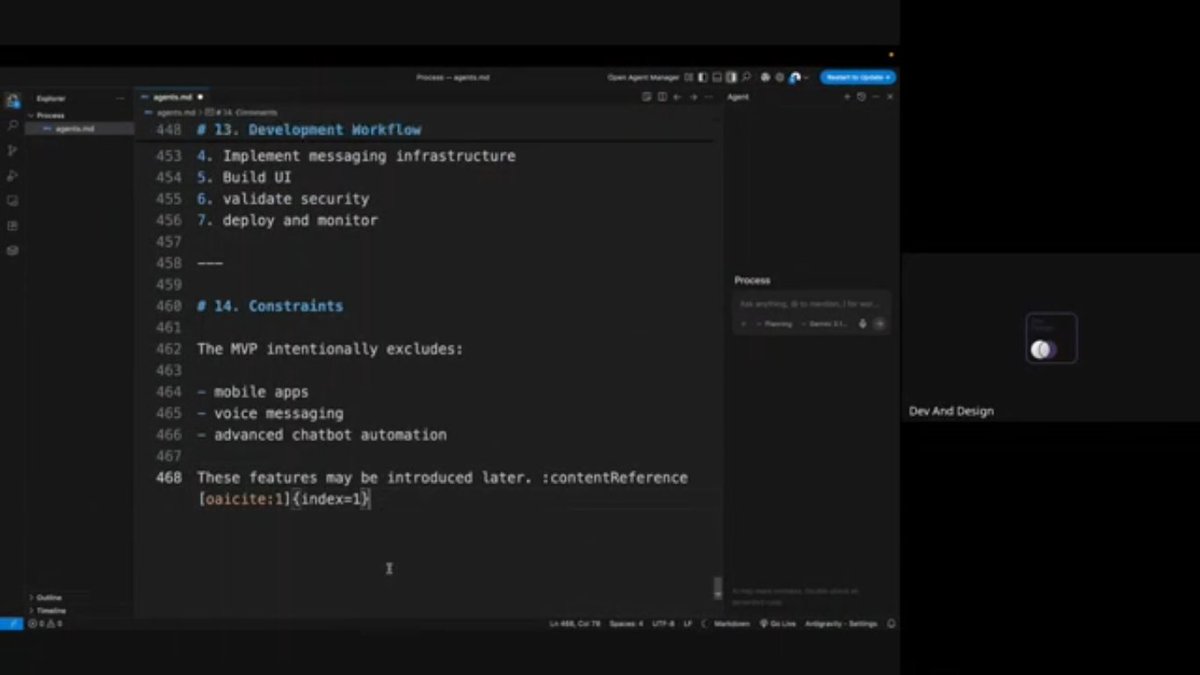Split the editor with split icon

tap(662, 97)
